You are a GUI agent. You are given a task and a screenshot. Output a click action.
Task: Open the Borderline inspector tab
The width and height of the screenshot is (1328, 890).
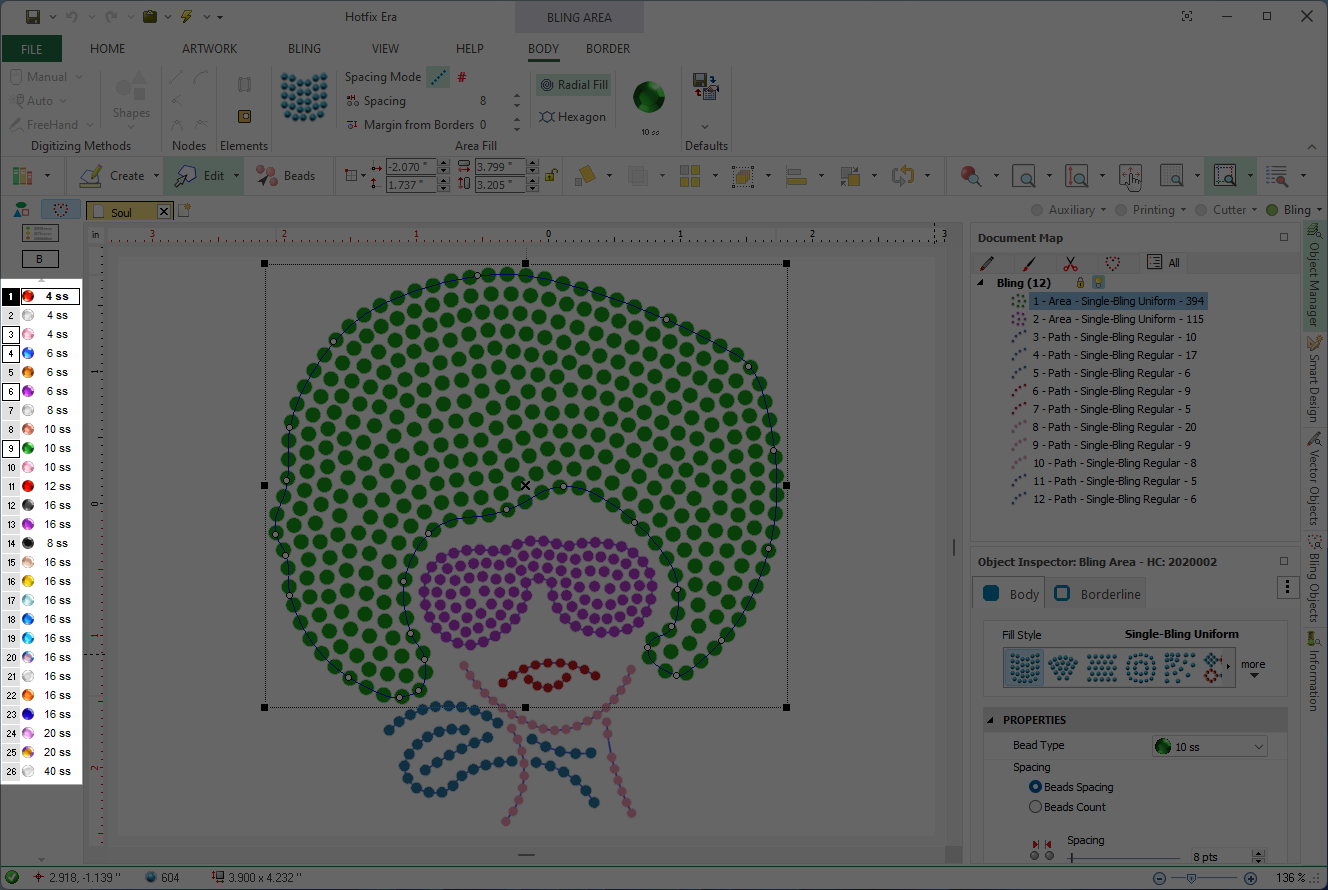click(x=1098, y=594)
